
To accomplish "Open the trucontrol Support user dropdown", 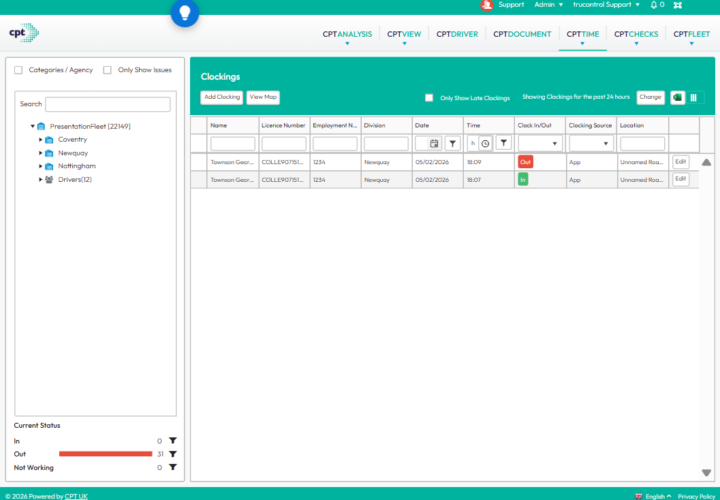I will [x=606, y=5].
